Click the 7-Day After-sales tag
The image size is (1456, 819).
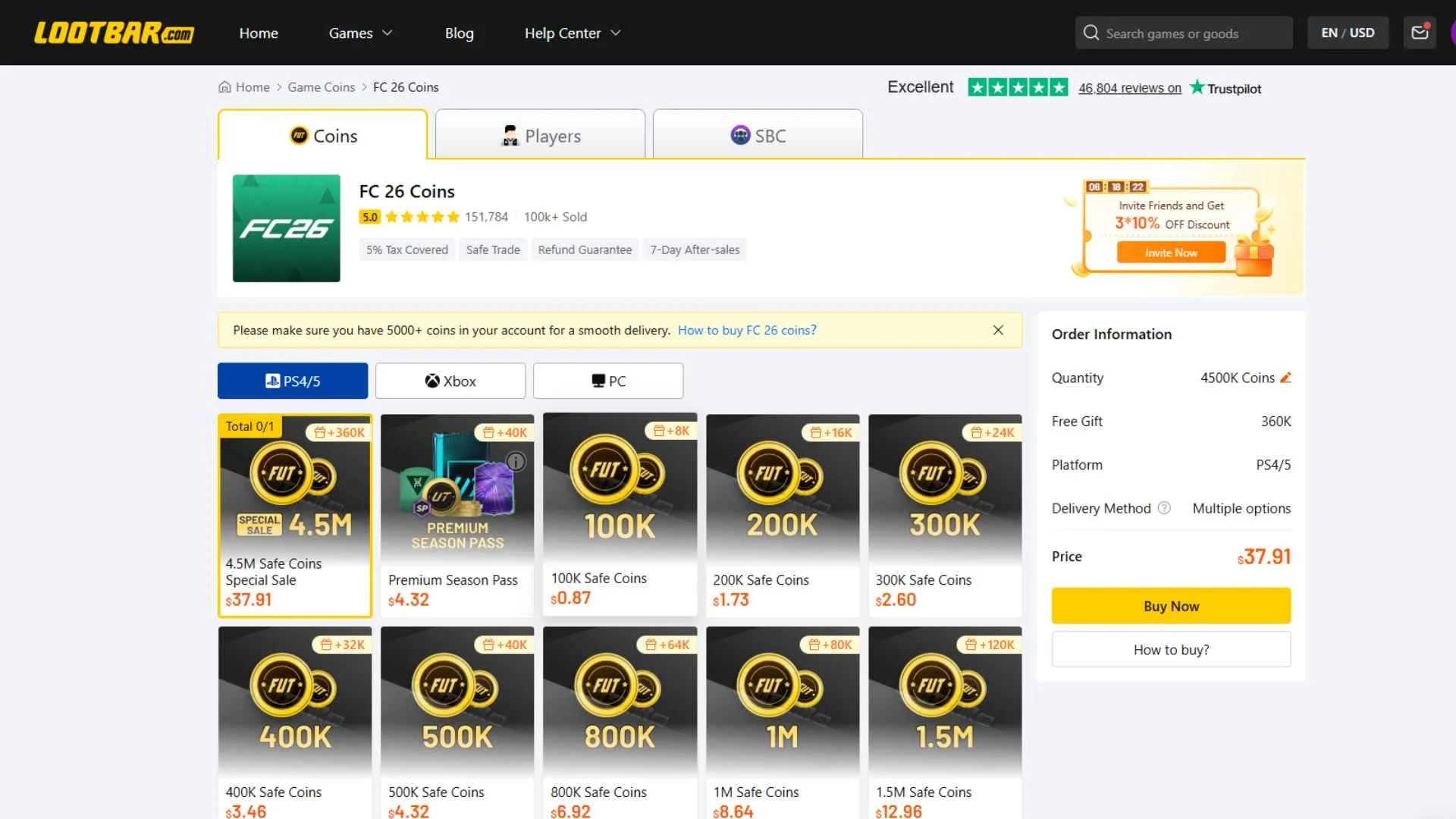(x=695, y=249)
